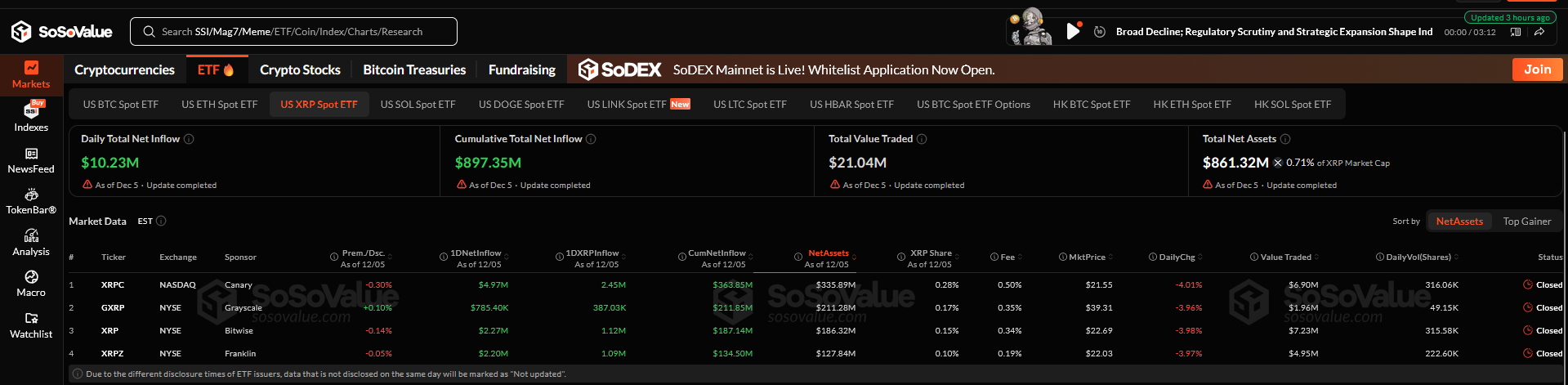Open the Watchlist sidebar icon
The image size is (1568, 385).
click(x=31, y=325)
